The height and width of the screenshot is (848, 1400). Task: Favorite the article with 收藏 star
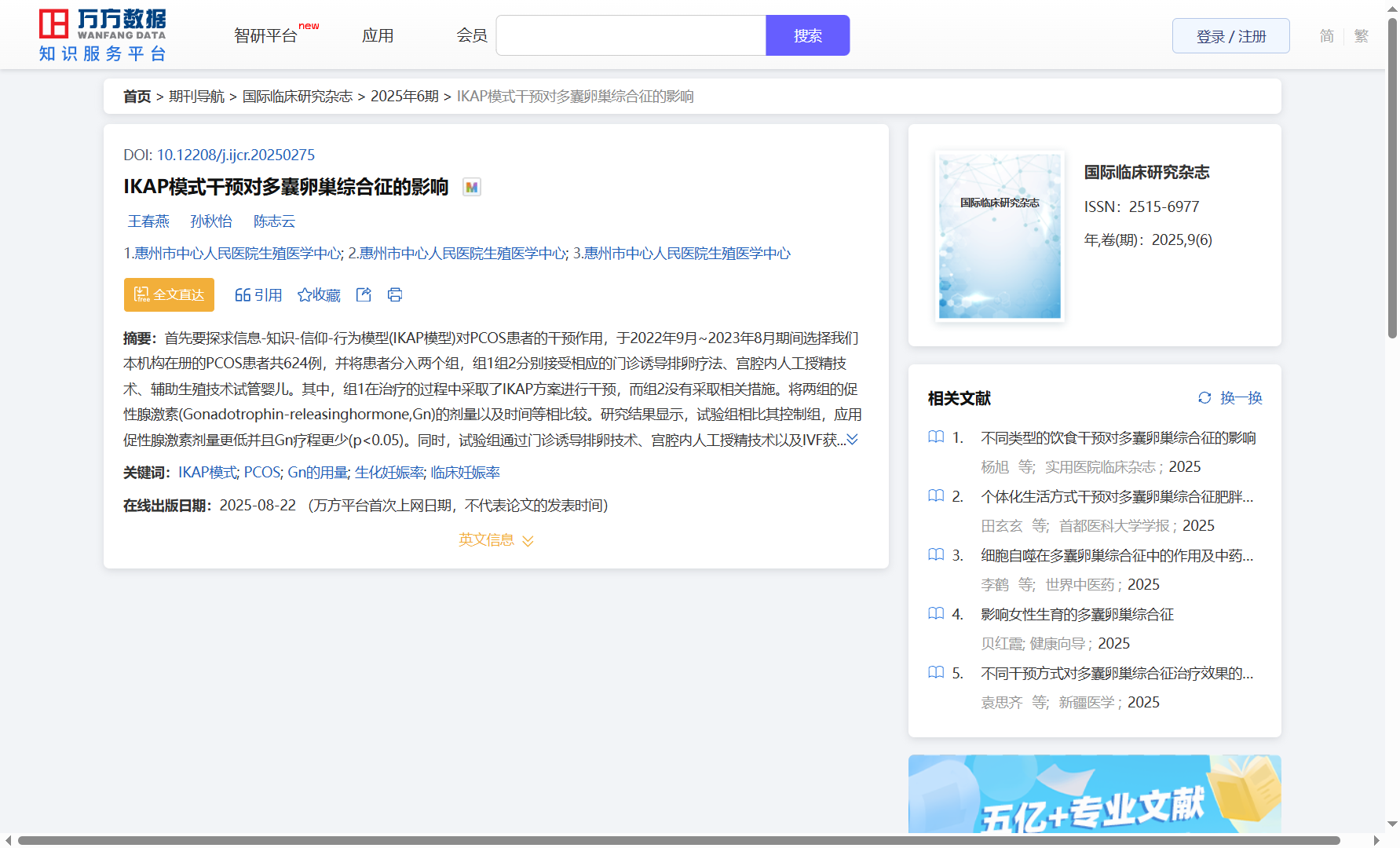point(319,294)
